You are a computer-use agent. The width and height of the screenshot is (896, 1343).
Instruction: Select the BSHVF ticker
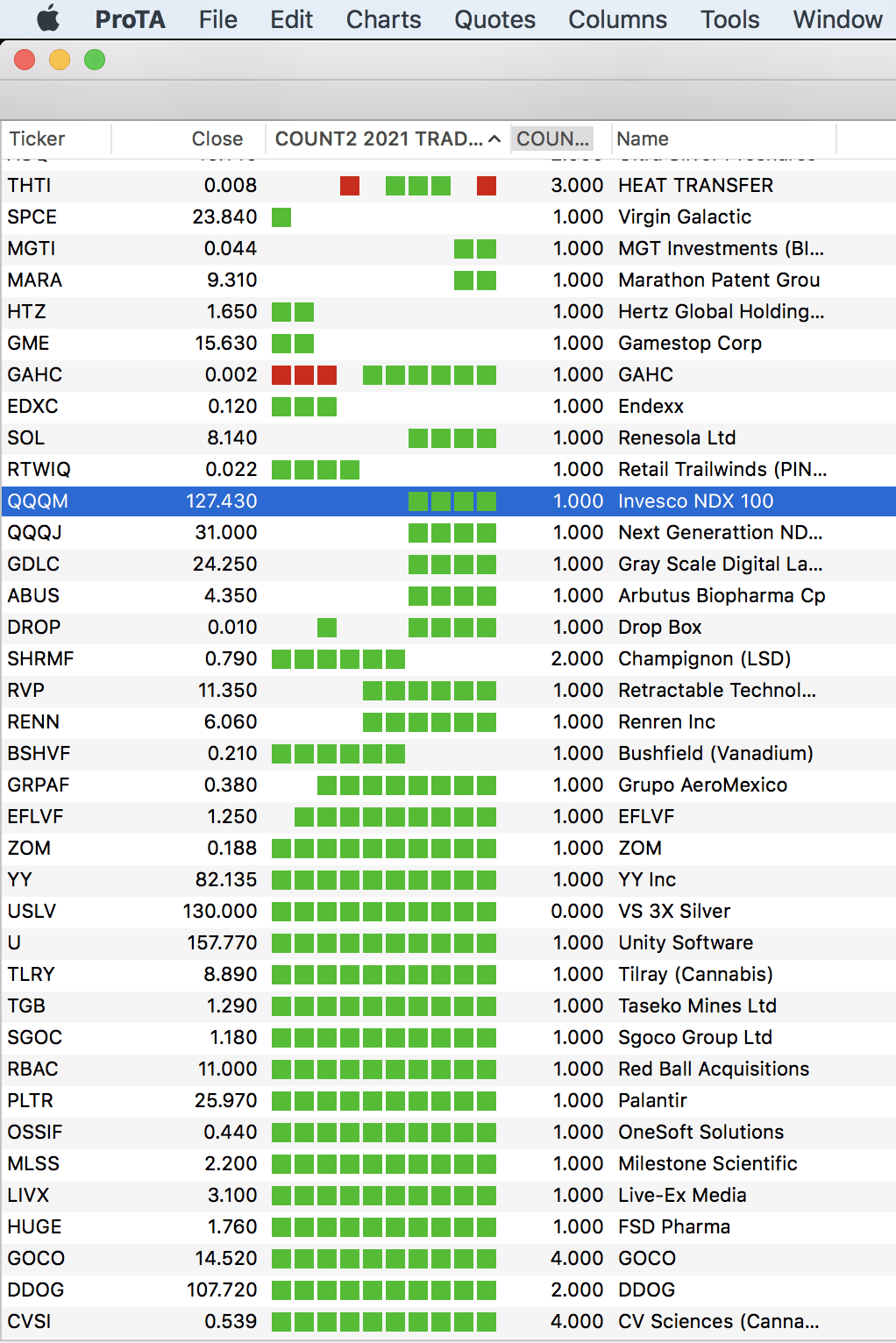pyautogui.click(x=39, y=754)
